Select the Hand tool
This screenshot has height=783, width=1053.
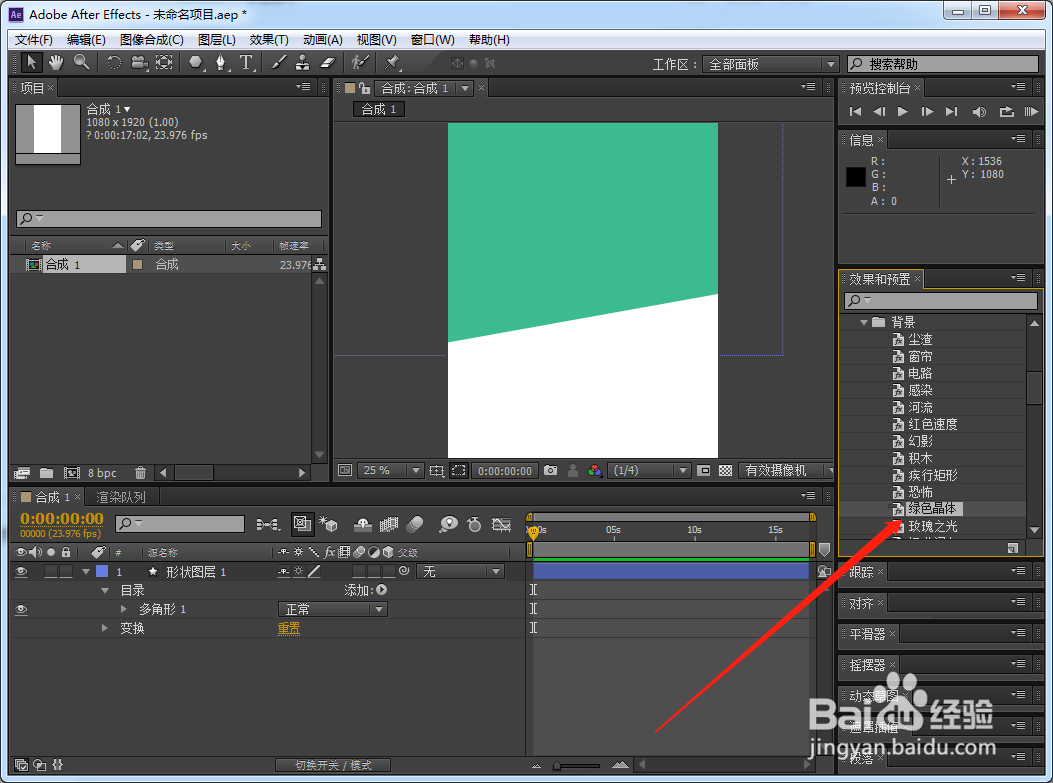(x=56, y=62)
